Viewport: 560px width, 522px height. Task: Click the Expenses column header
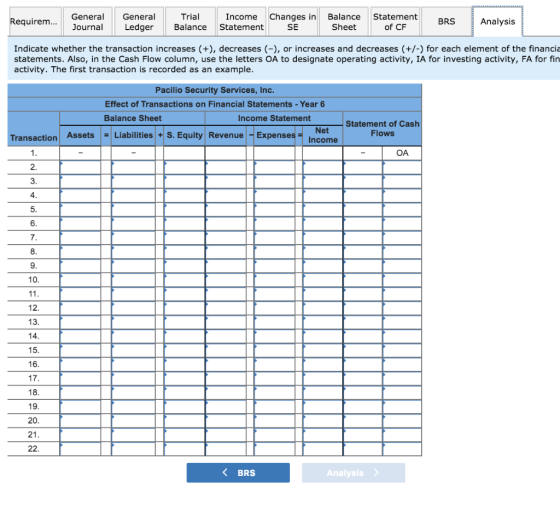click(x=276, y=135)
